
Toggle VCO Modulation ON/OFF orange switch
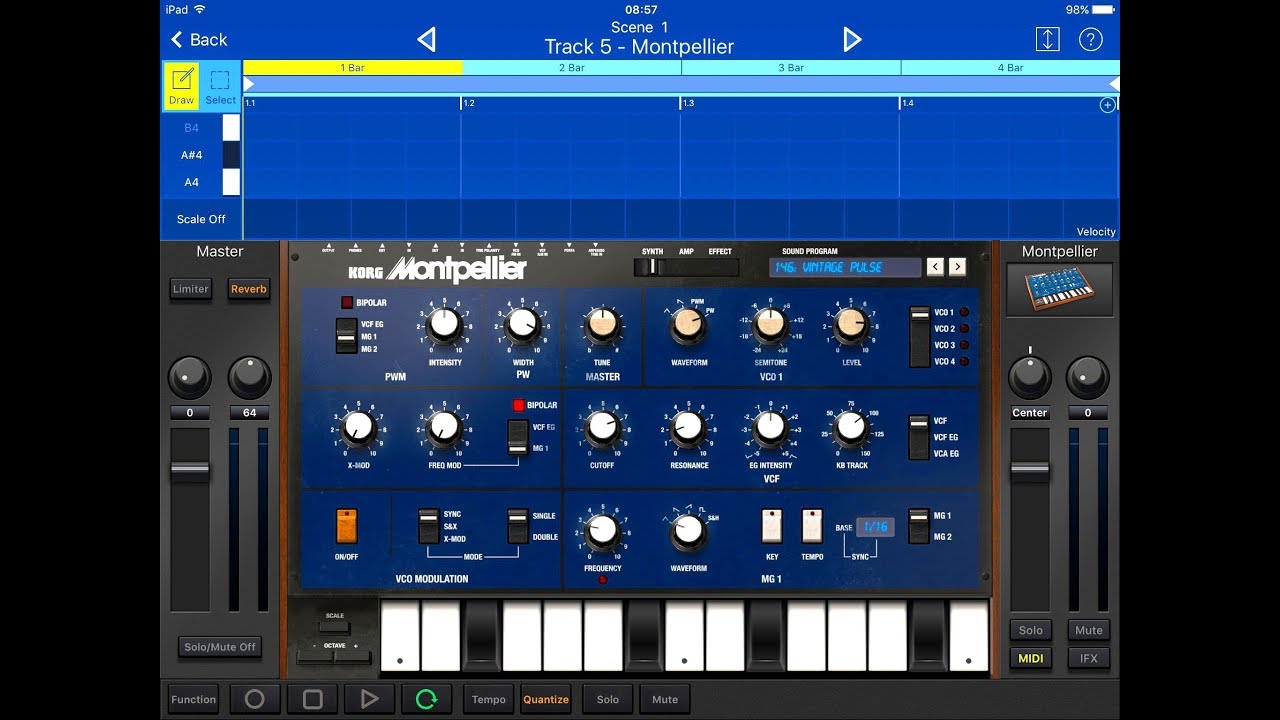point(346,526)
